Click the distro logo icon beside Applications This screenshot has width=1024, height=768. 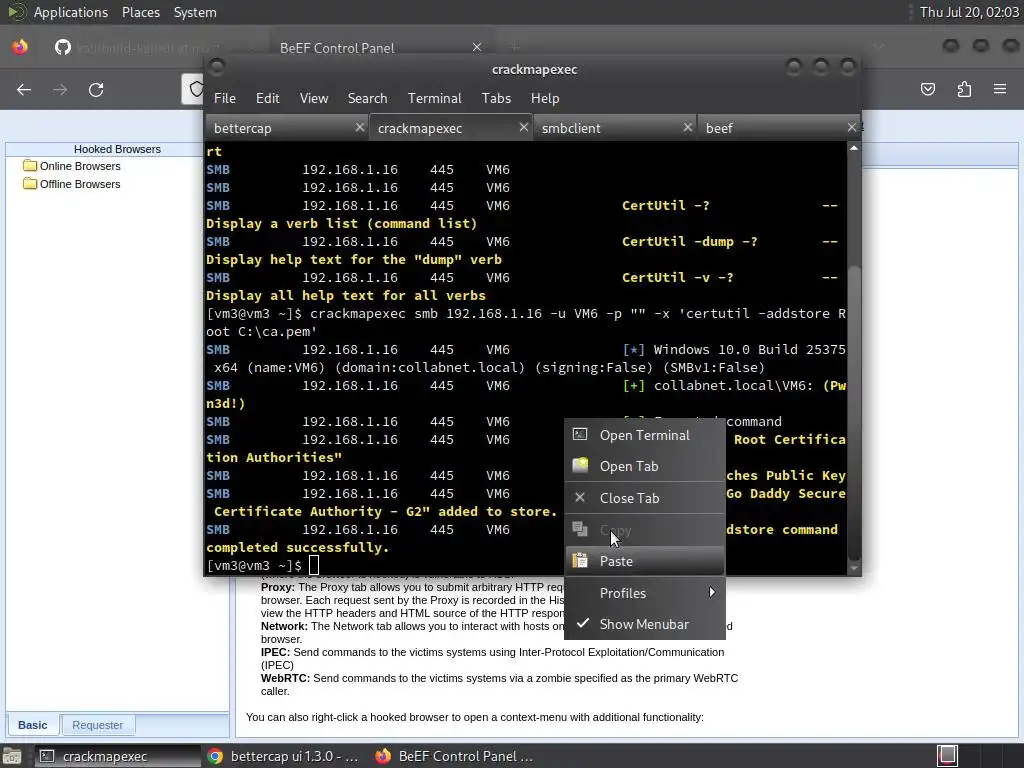16,12
